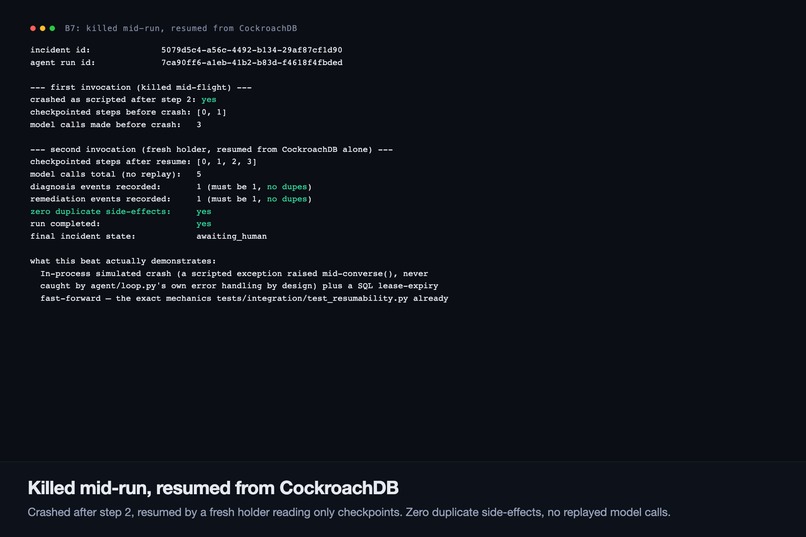Image resolution: width=806 pixels, height=537 pixels.
Task: Click 'what this beat actually demonstrates:' line
Action: tap(123, 261)
